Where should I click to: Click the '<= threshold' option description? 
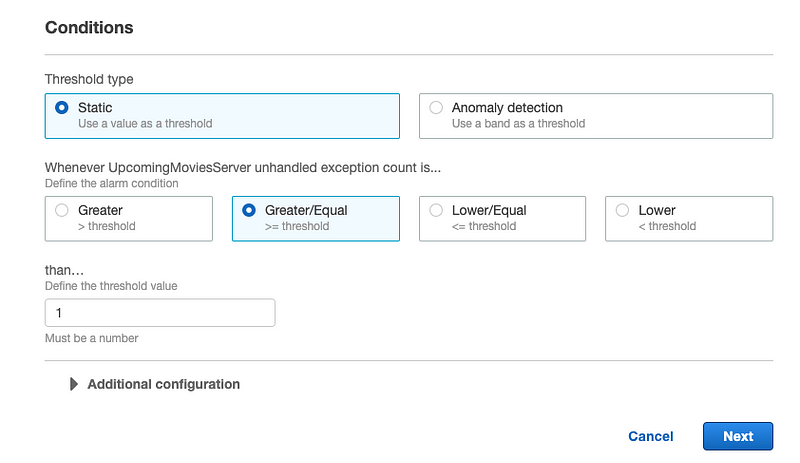coord(484,226)
